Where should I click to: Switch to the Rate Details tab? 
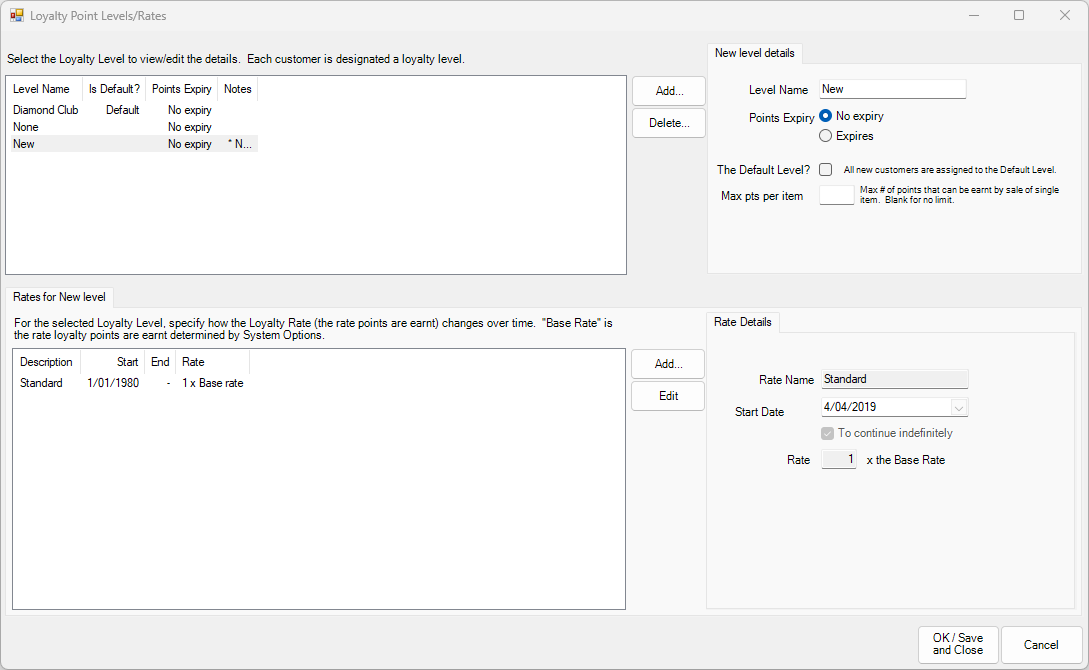[742, 322]
